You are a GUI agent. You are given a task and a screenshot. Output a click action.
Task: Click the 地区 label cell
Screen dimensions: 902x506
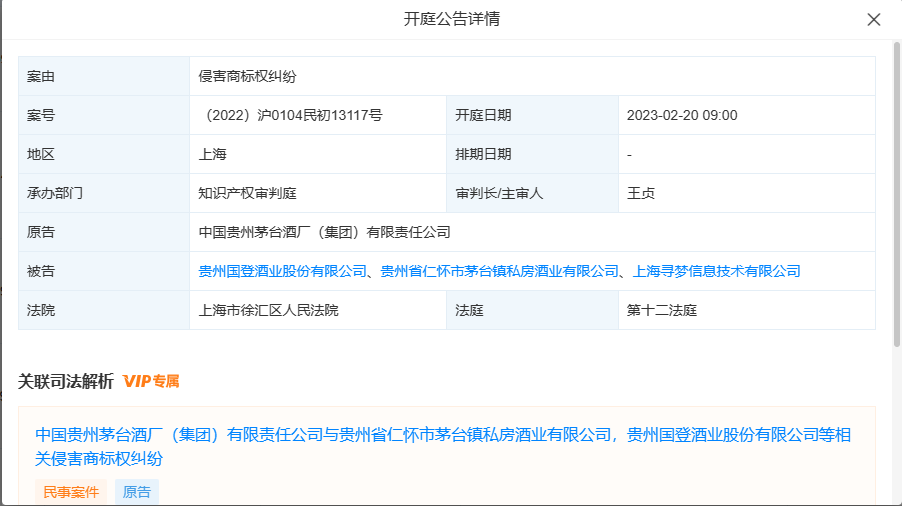point(104,154)
